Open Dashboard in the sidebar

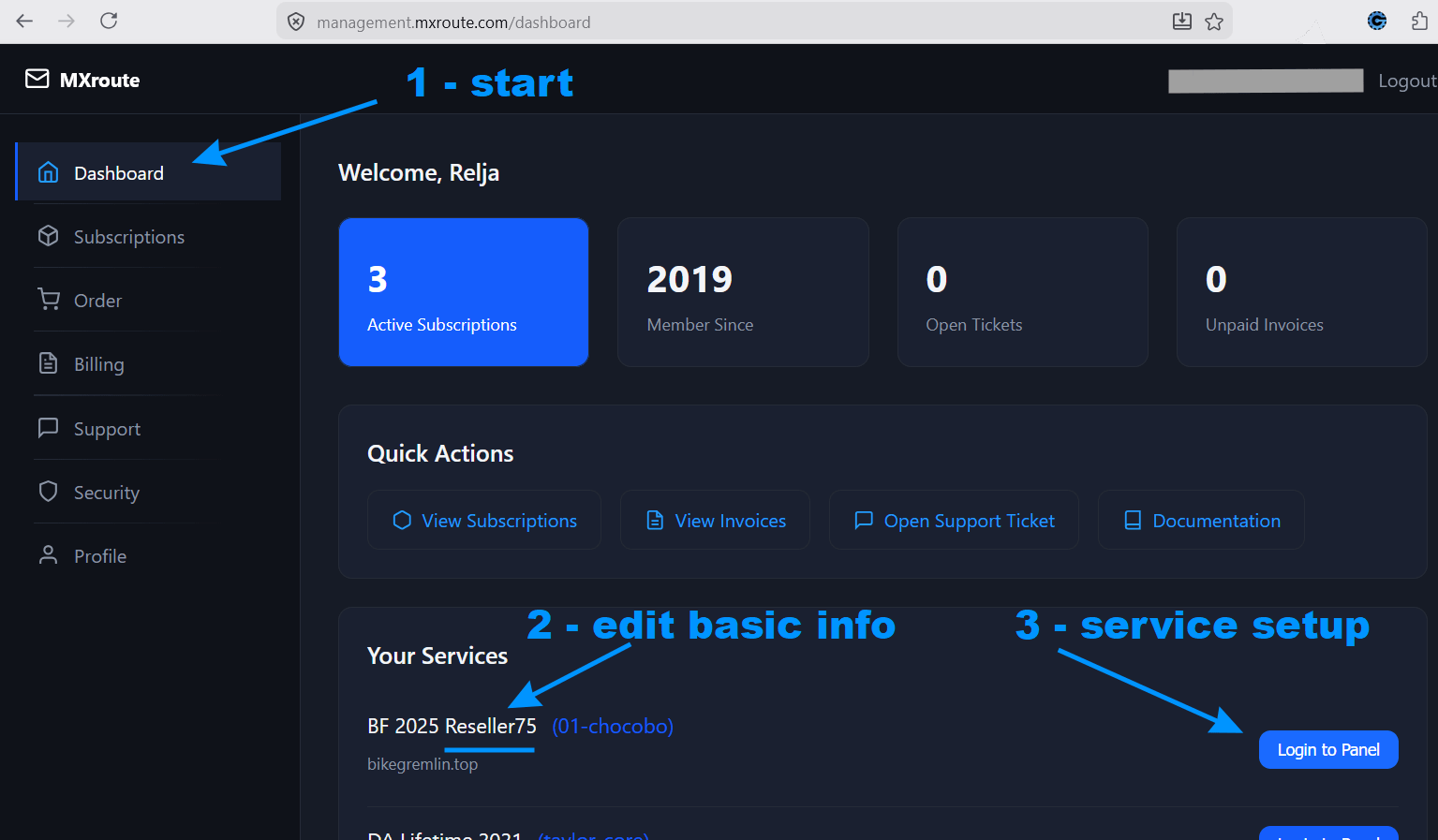pos(148,172)
